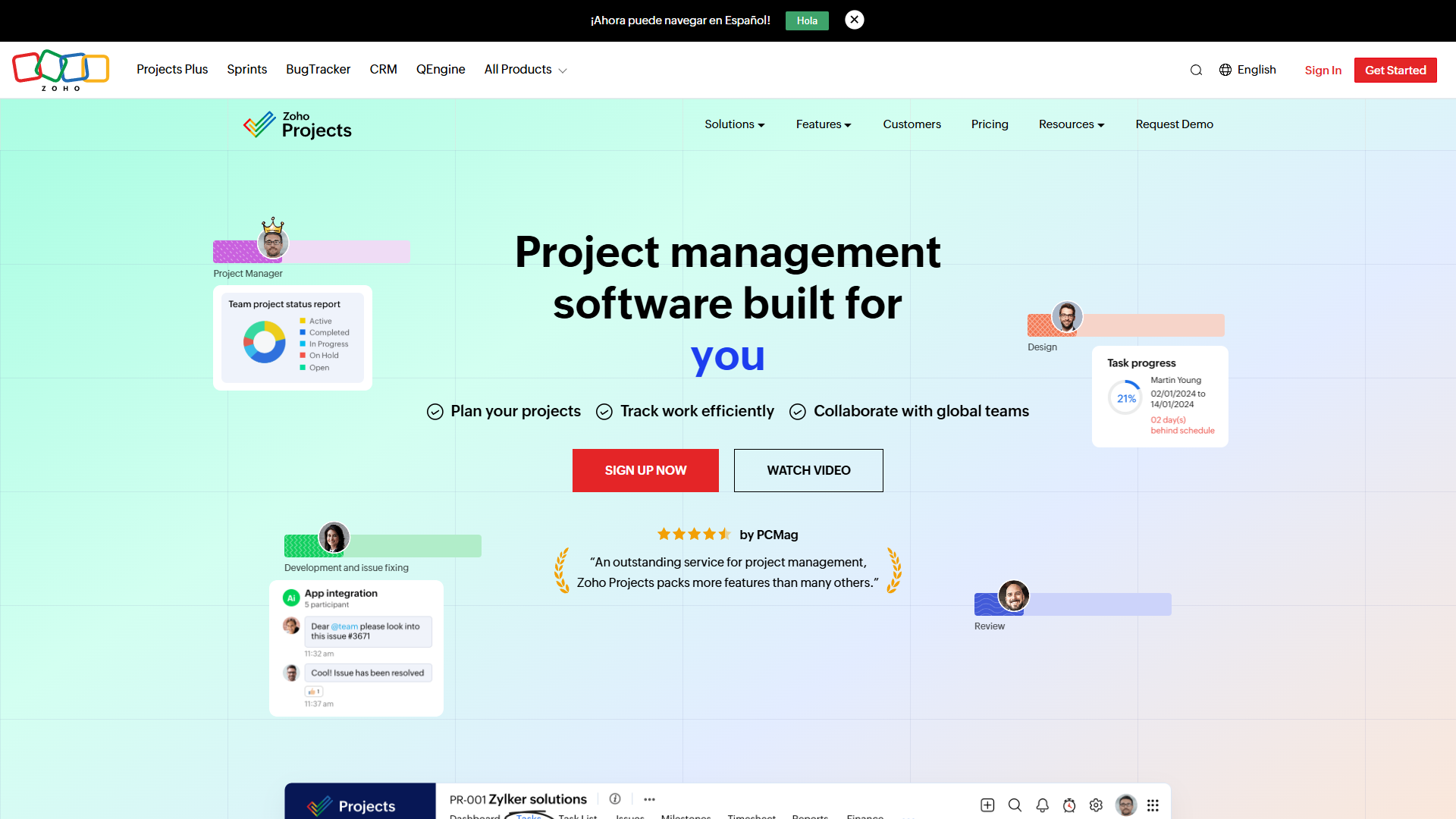The image size is (1456, 819).
Task: Dismiss the Spanish announcement banner
Action: click(x=854, y=20)
